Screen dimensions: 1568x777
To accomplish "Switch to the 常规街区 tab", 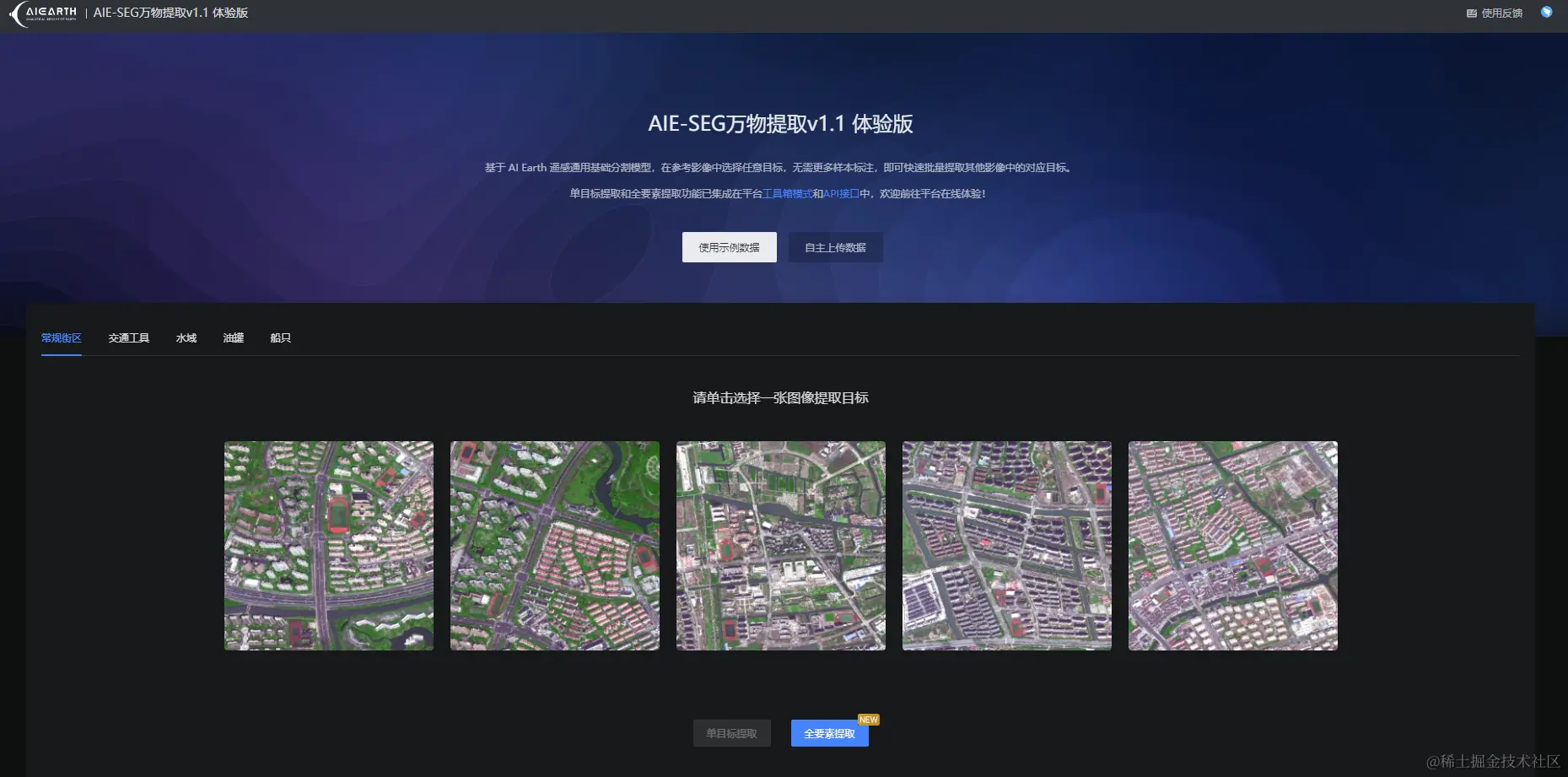I will [62, 337].
